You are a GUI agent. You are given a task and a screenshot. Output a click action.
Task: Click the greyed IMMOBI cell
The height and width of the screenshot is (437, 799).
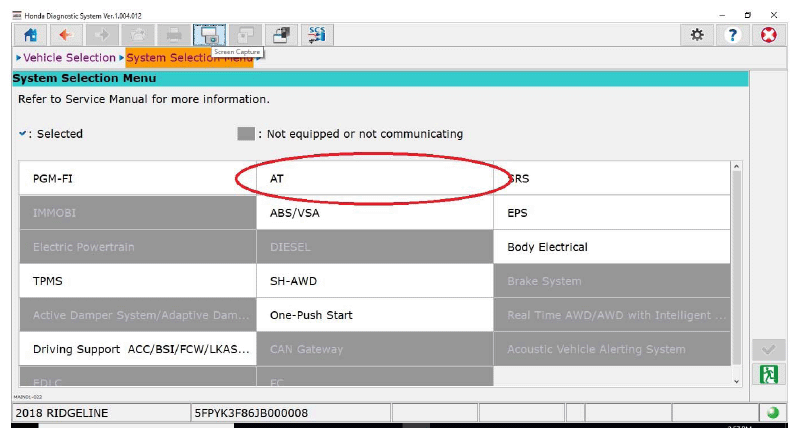pyautogui.click(x=138, y=213)
